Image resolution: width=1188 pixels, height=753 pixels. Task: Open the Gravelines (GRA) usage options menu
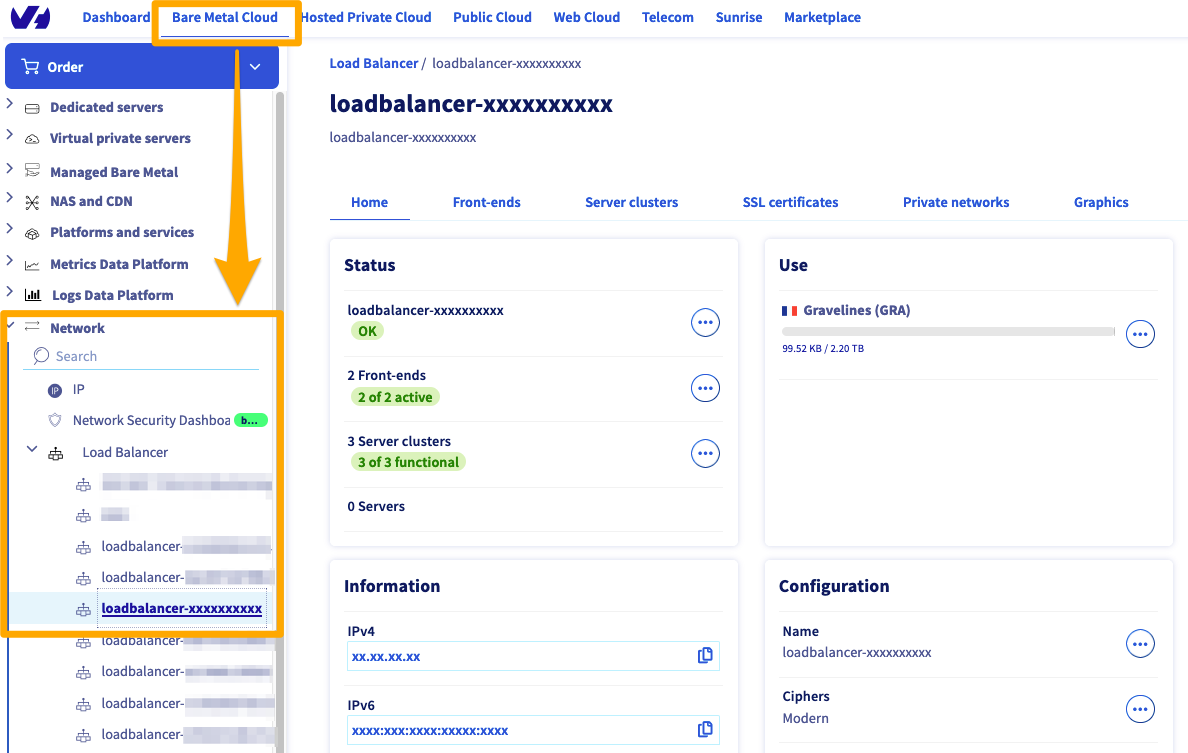pyautogui.click(x=1140, y=334)
